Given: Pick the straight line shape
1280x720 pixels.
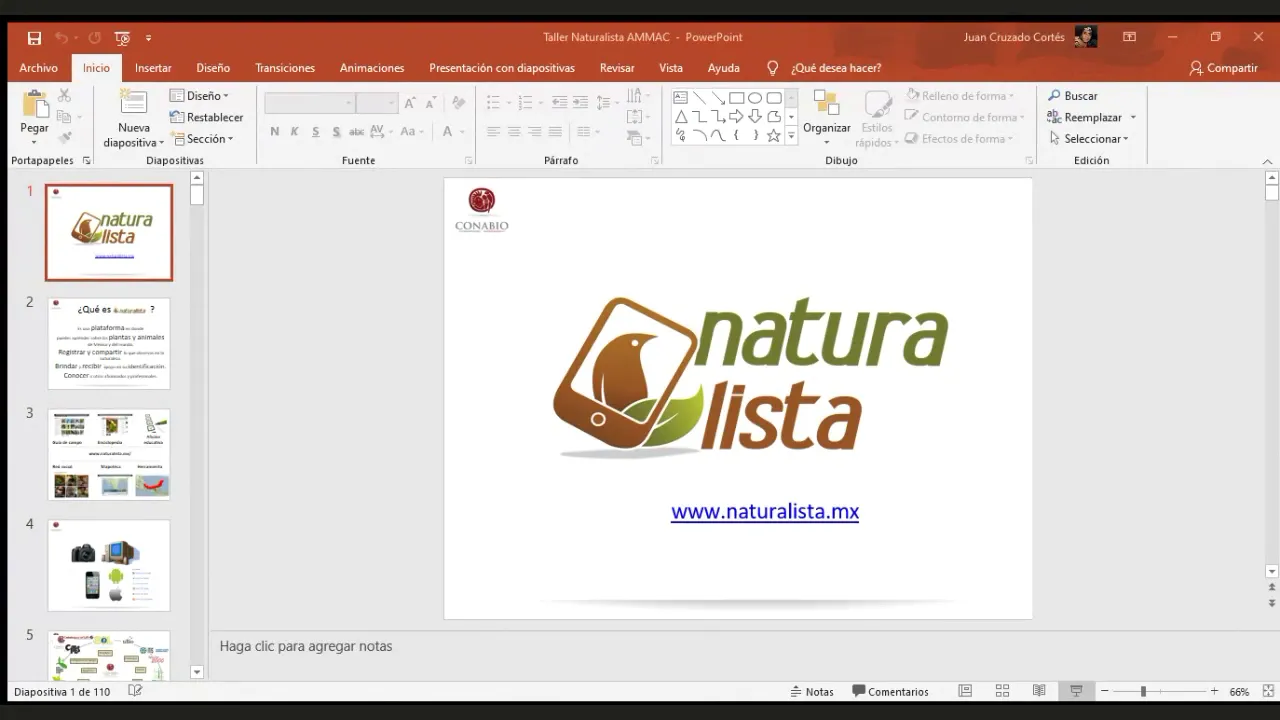Looking at the screenshot, I should (x=699, y=98).
